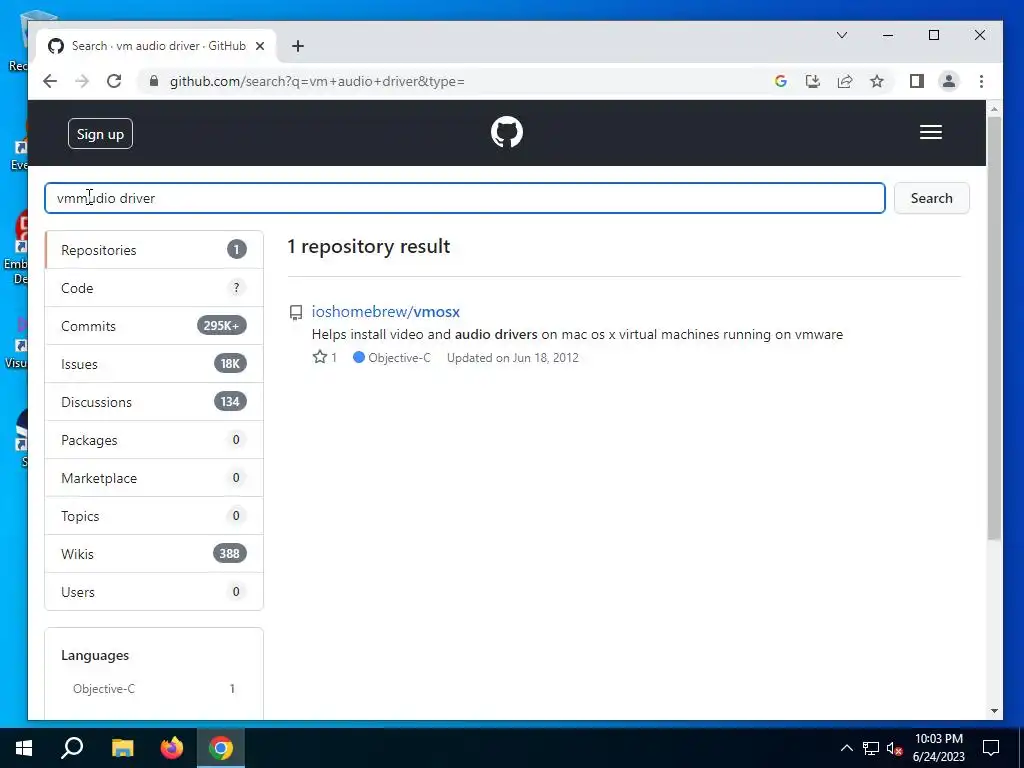
Task: Open the hamburger navigation menu
Action: point(931,133)
